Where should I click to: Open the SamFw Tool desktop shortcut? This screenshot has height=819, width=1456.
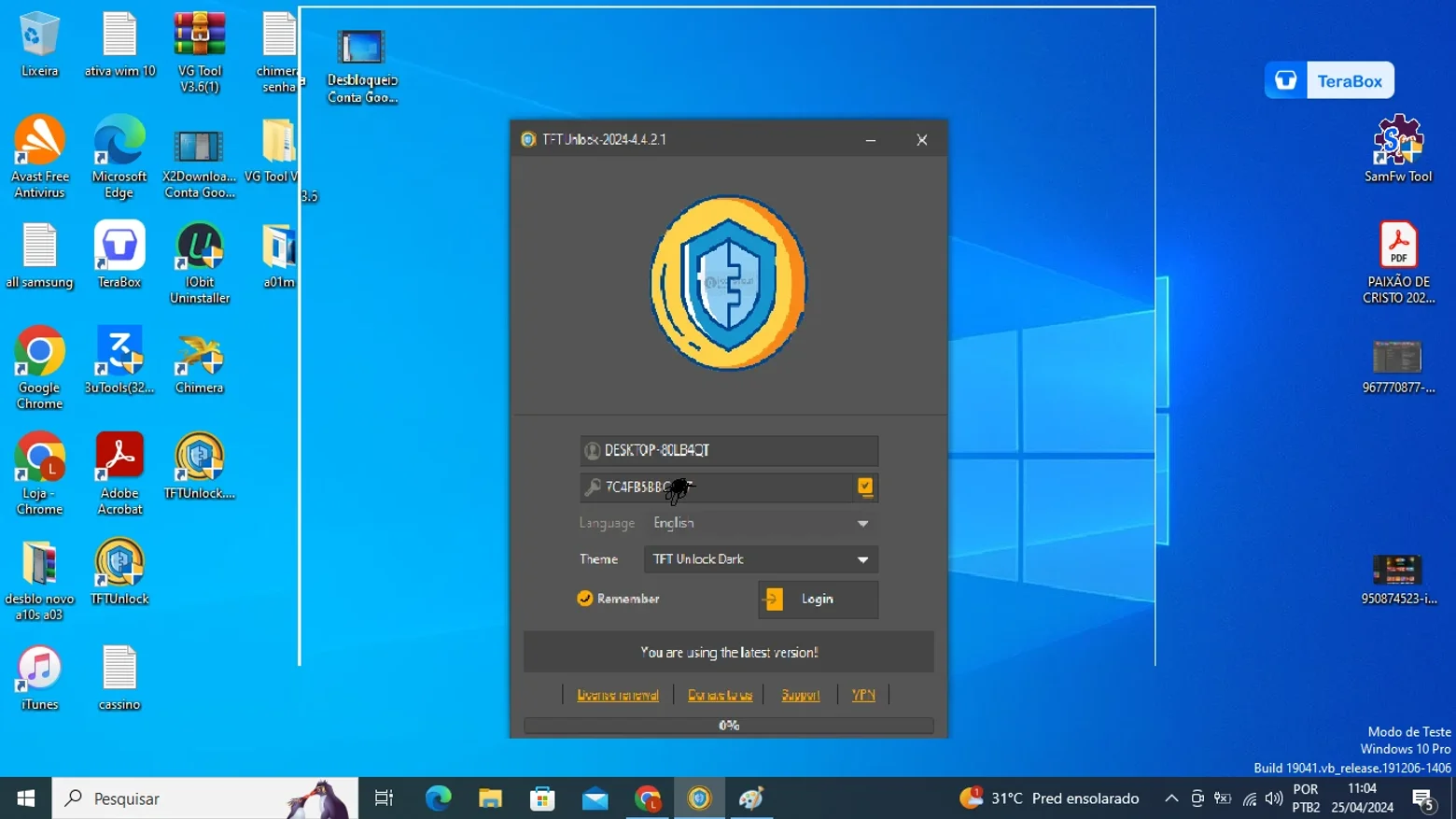click(x=1397, y=148)
